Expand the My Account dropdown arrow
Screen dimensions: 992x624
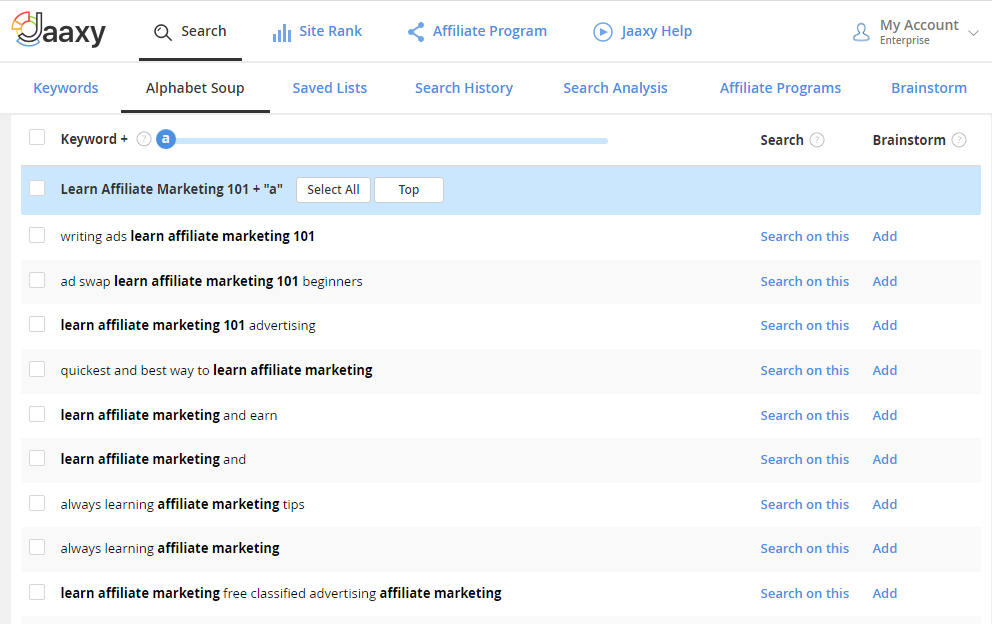(974, 33)
